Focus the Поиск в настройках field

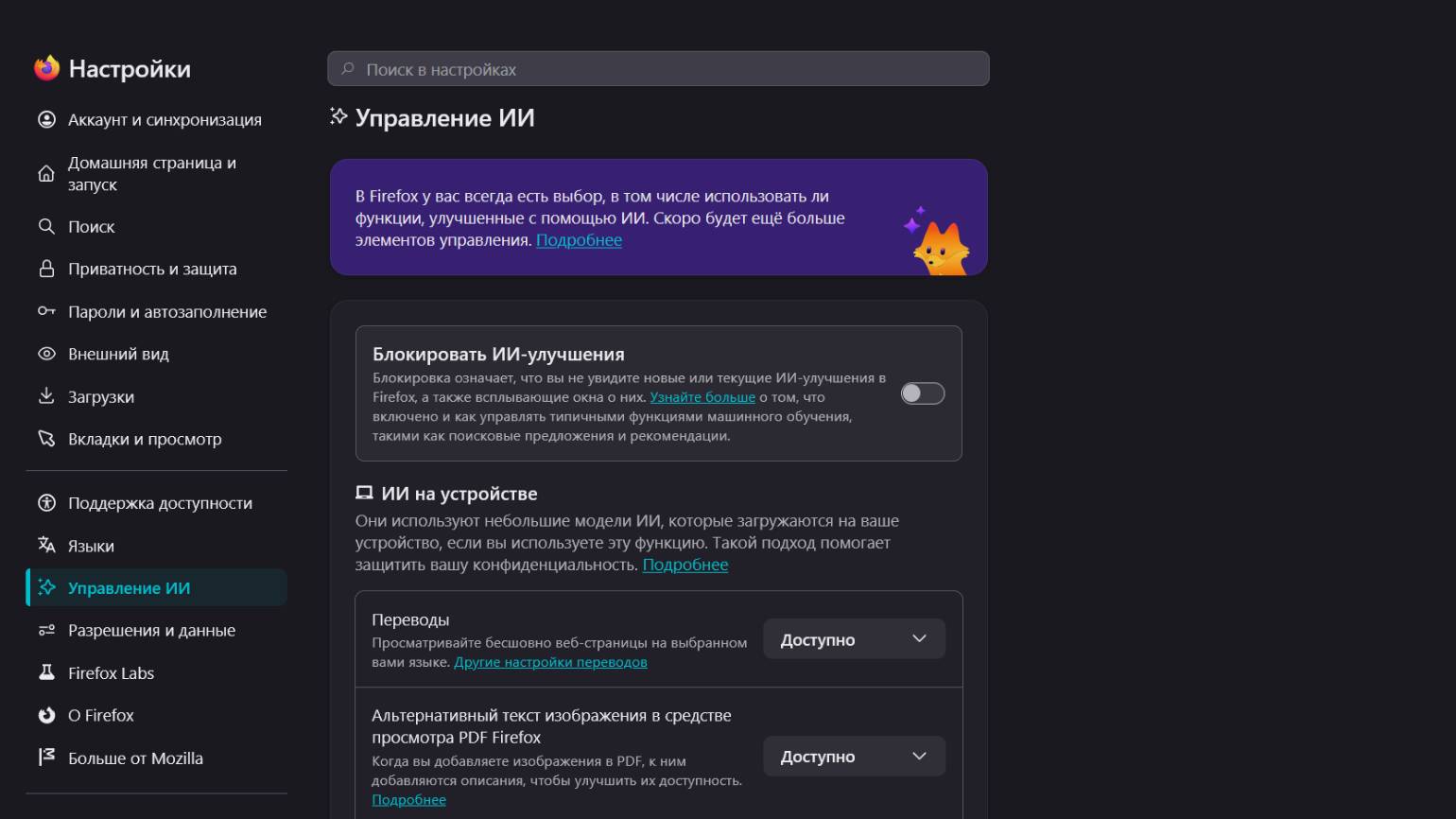pyautogui.click(x=658, y=69)
